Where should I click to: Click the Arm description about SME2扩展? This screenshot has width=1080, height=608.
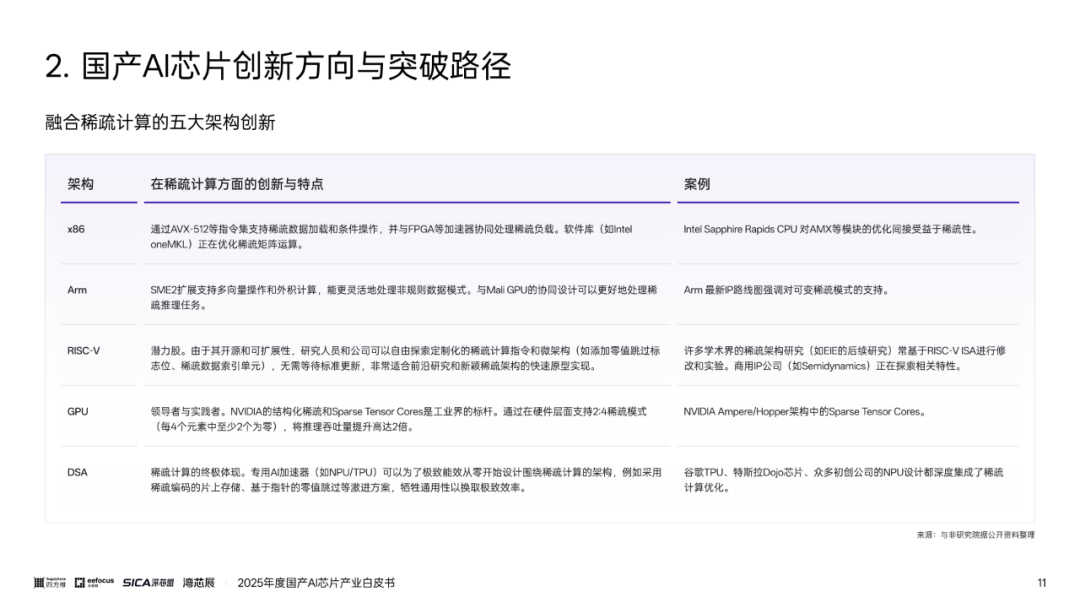[x=404, y=297]
